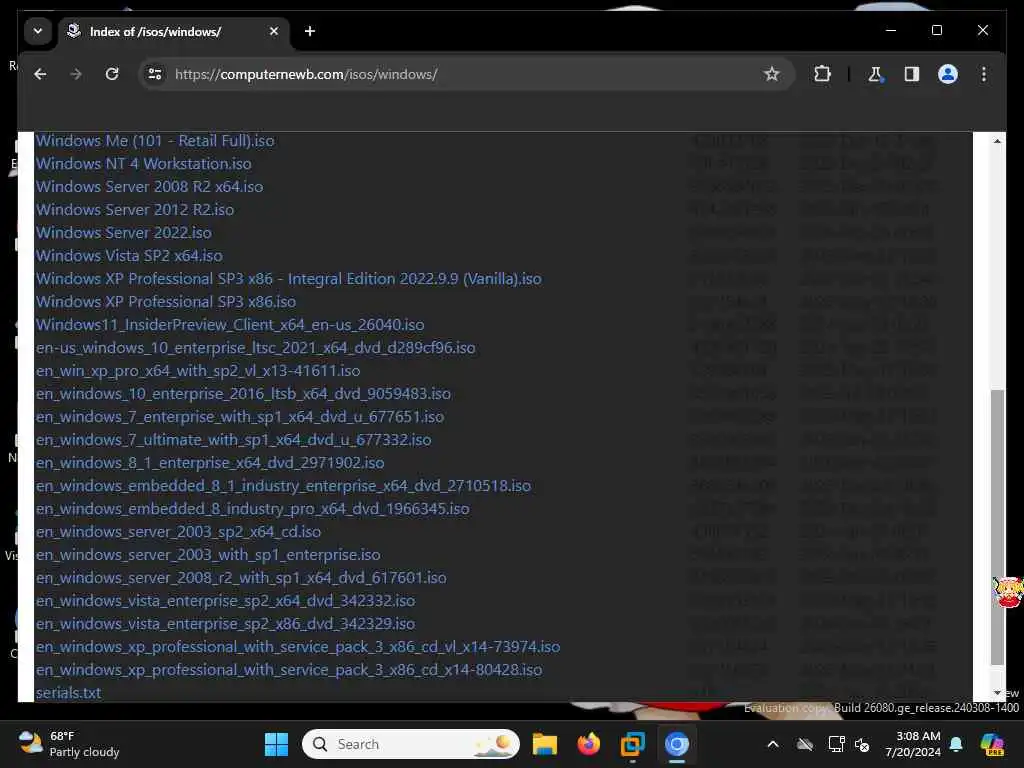This screenshot has height=768, width=1024.
Task: Click the browser forward arrow
Action: 76,74
